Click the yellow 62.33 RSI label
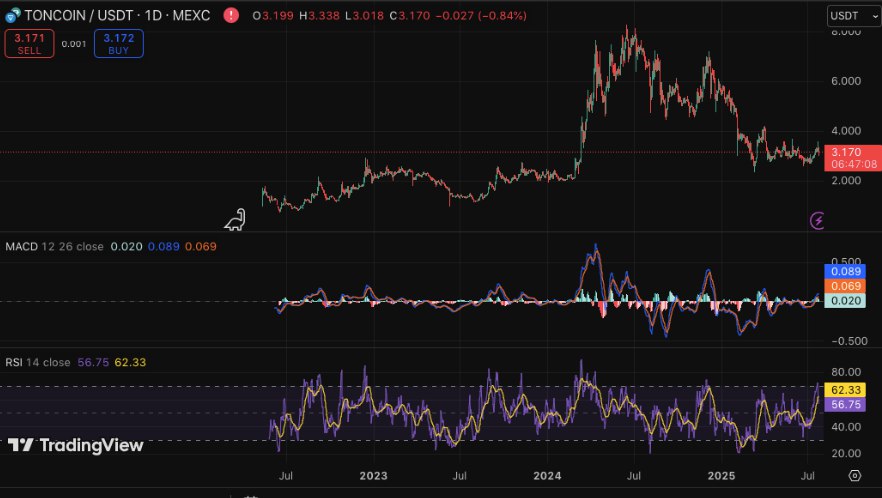This screenshot has width=882, height=498. click(845, 389)
